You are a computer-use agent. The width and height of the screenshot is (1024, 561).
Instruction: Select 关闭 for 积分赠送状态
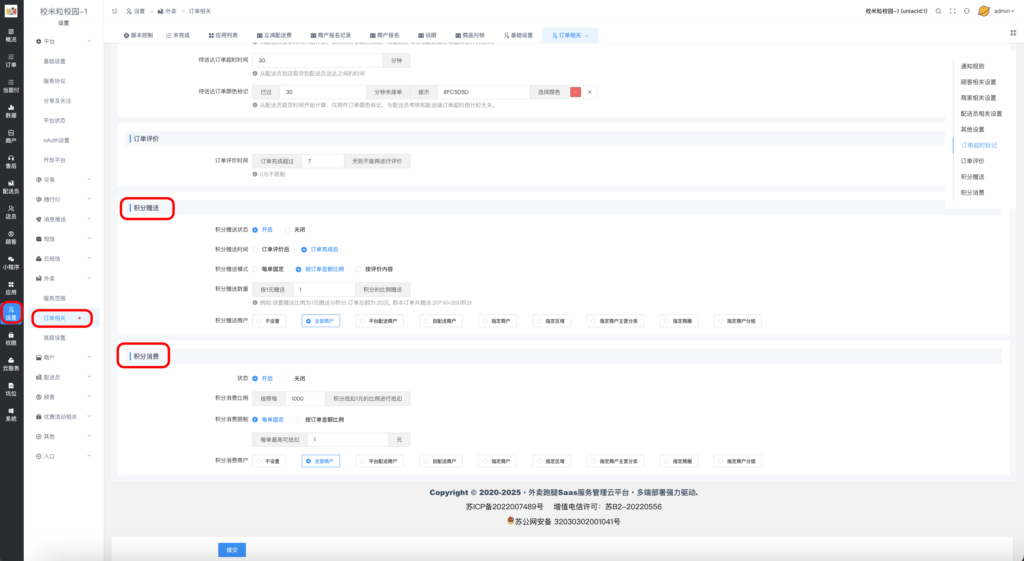(x=295, y=230)
